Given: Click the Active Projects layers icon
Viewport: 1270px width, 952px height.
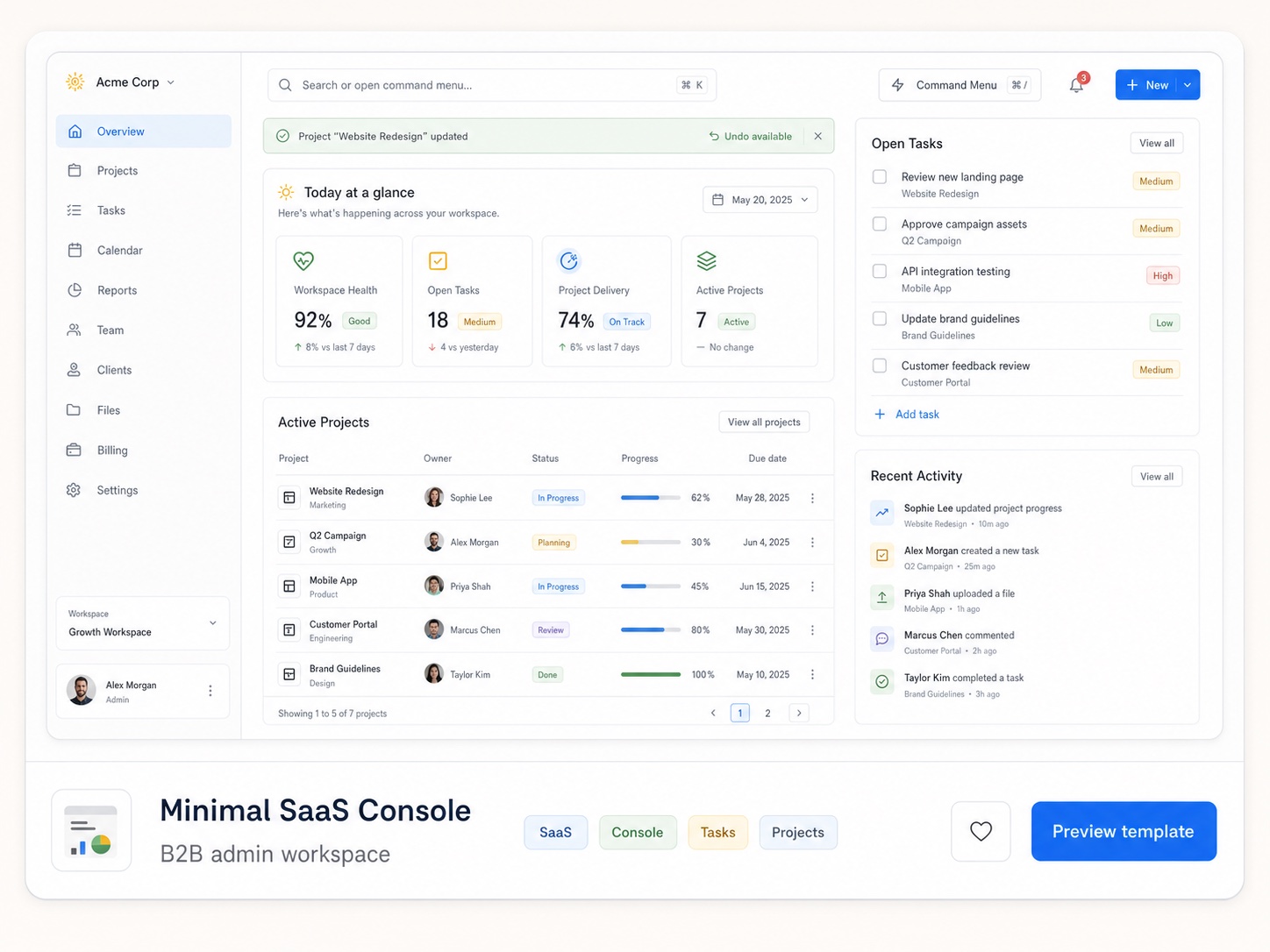Looking at the screenshot, I should (706, 260).
